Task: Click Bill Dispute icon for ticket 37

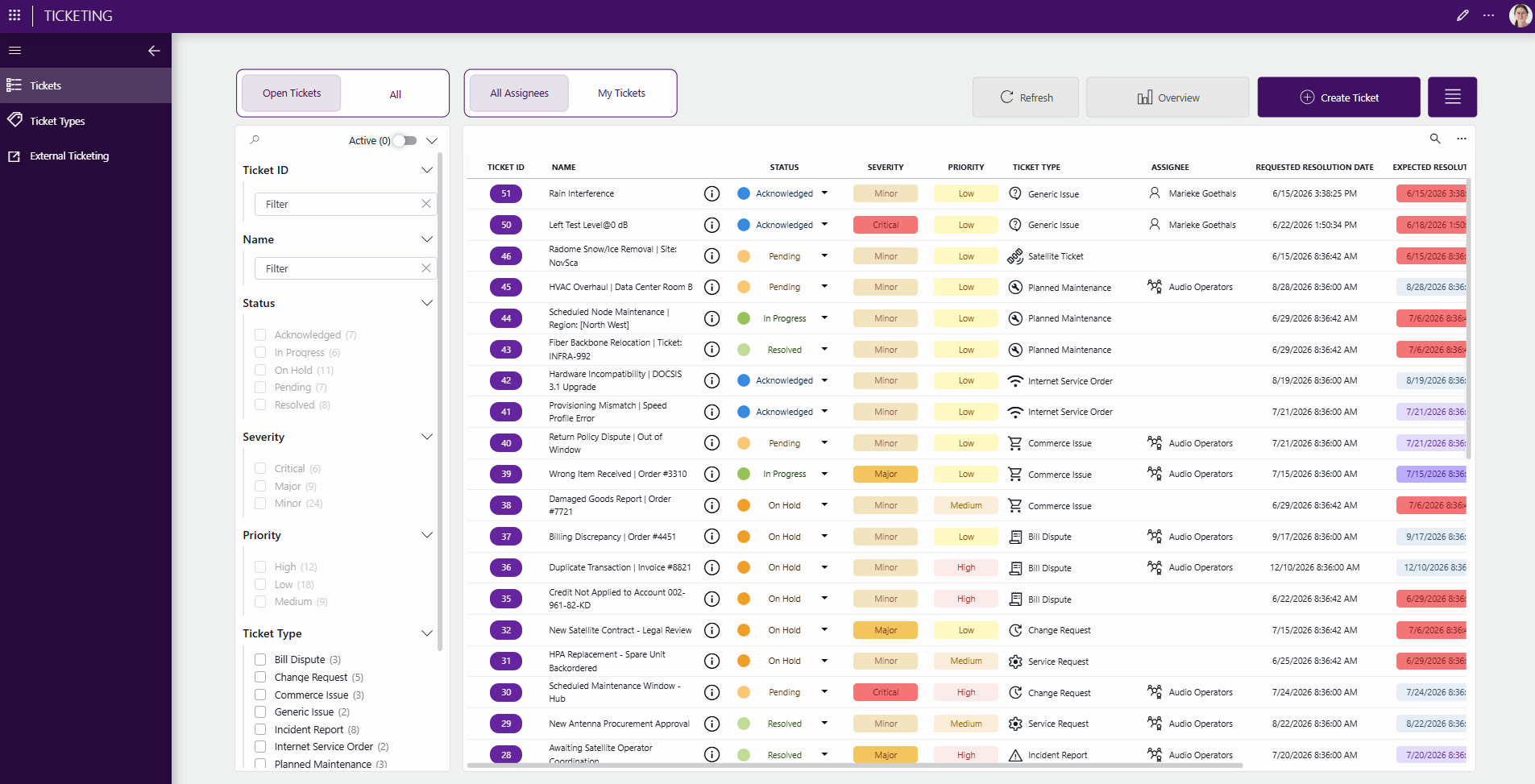Action: (1015, 537)
